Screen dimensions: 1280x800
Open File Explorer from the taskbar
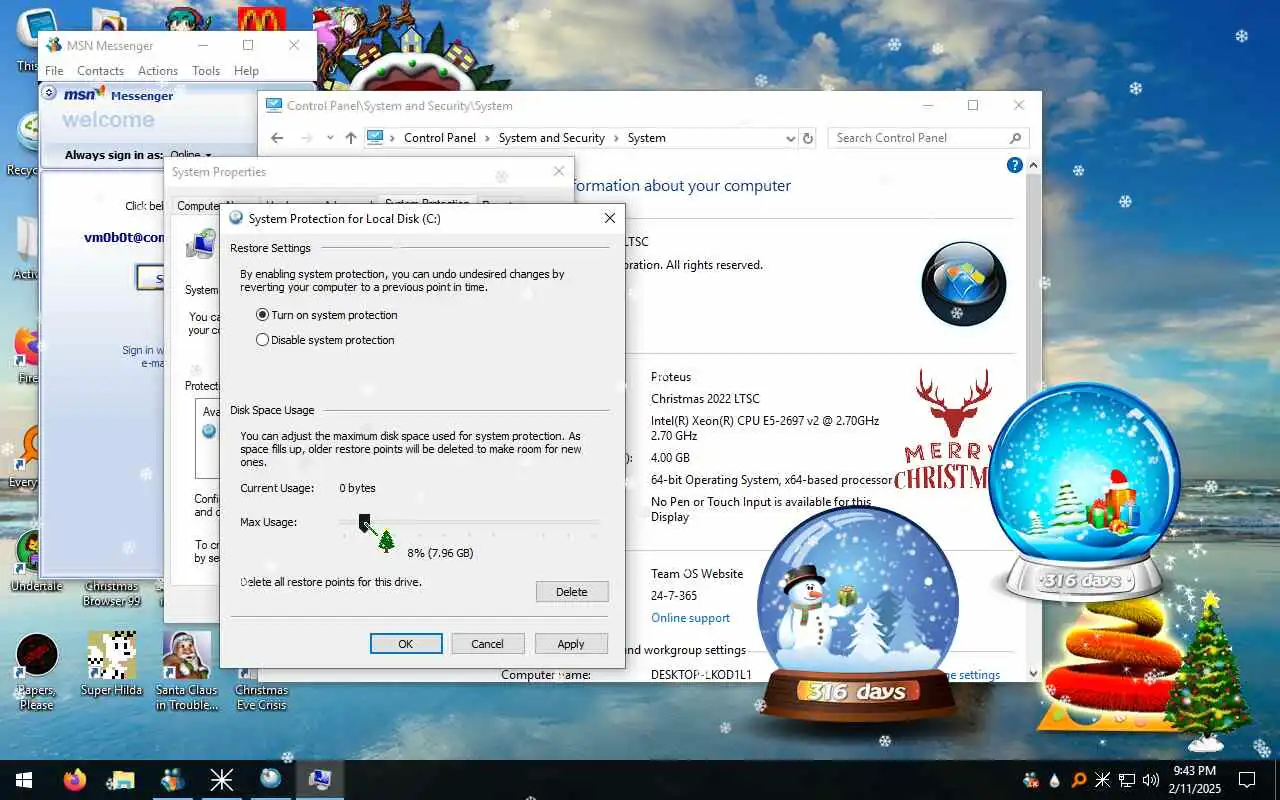[122, 780]
